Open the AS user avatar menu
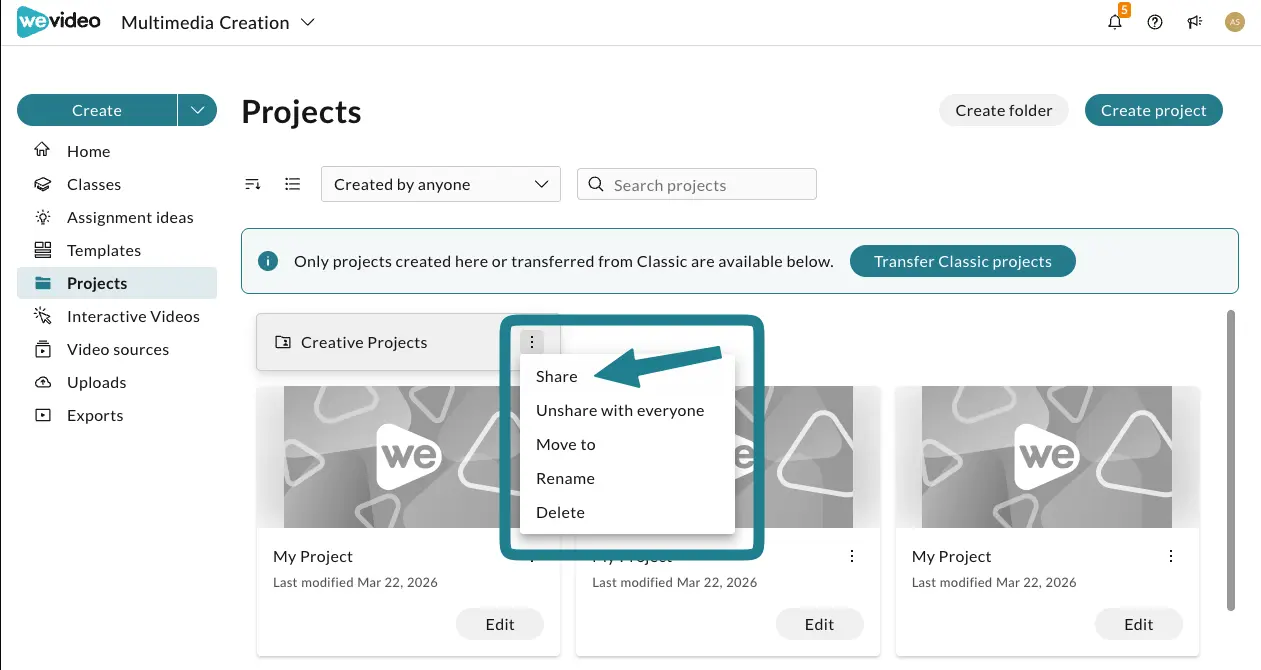Viewport: 1261px width, 670px height. pyautogui.click(x=1235, y=22)
